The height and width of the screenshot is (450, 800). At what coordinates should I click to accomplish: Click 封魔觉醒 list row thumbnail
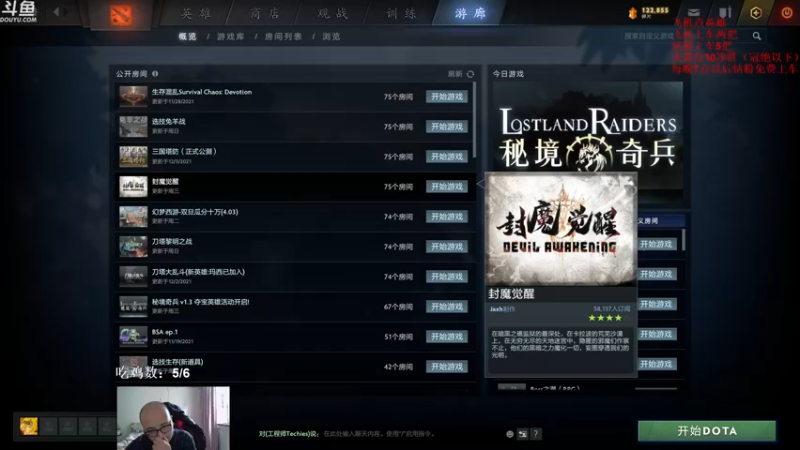click(133, 187)
